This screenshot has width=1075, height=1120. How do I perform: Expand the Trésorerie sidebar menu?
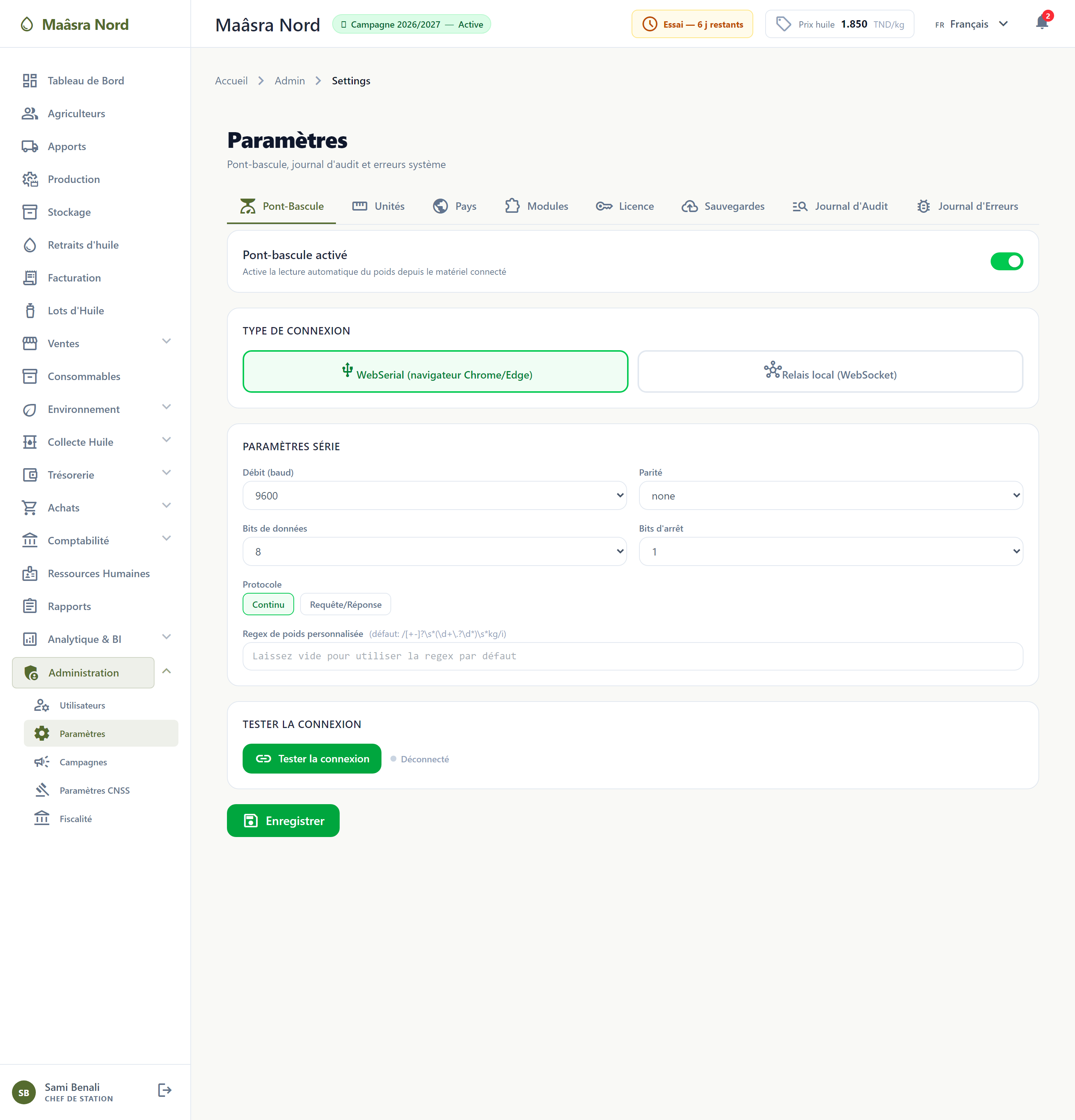pyautogui.click(x=166, y=473)
